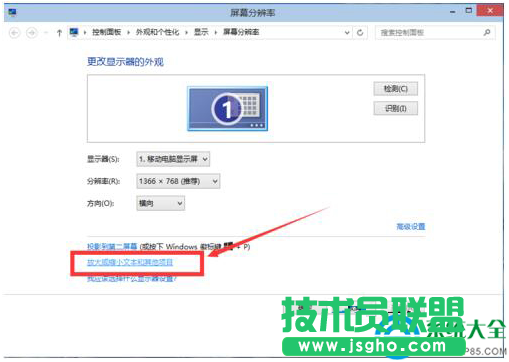This screenshot has width=509, height=362.
Task: Click 屏幕分辨率 breadcrumb
Action: click(x=241, y=32)
